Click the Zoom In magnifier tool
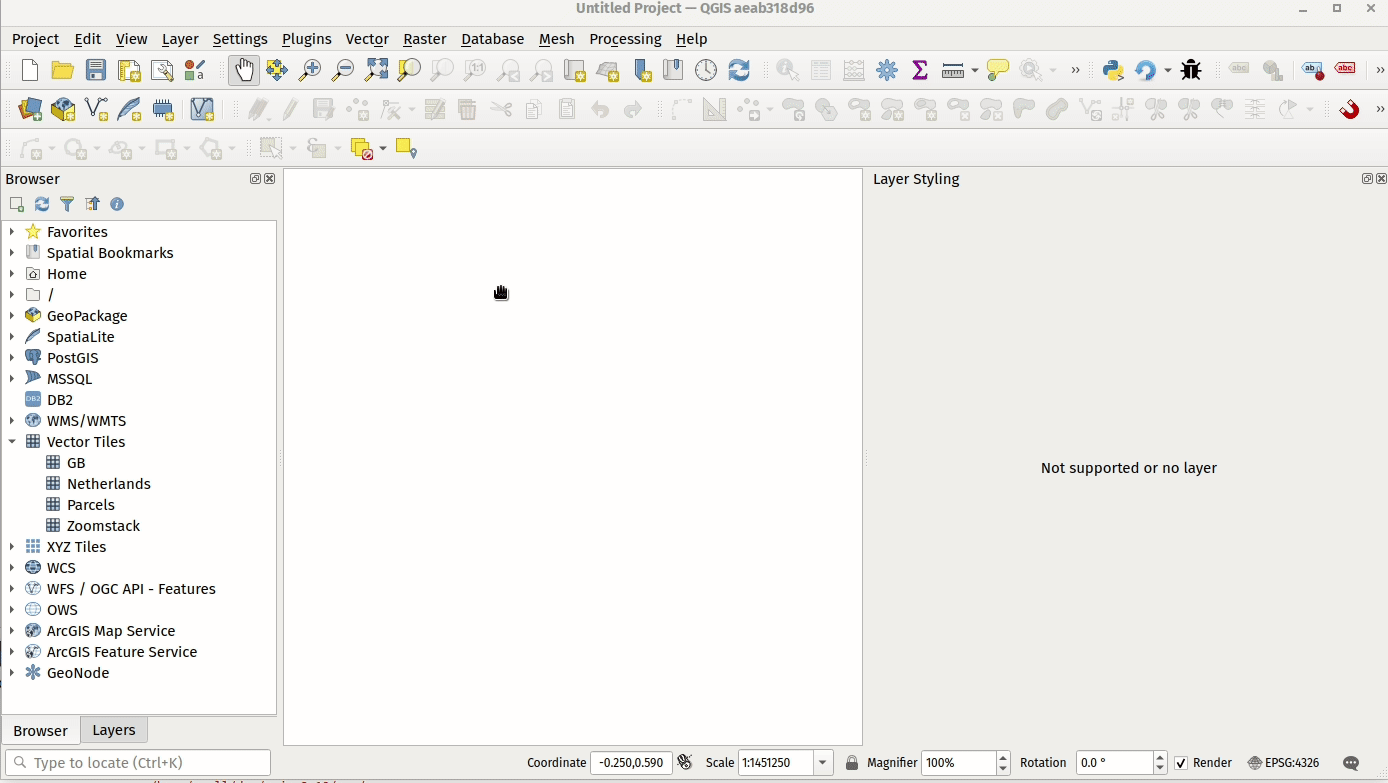Image resolution: width=1388 pixels, height=783 pixels. [310, 70]
